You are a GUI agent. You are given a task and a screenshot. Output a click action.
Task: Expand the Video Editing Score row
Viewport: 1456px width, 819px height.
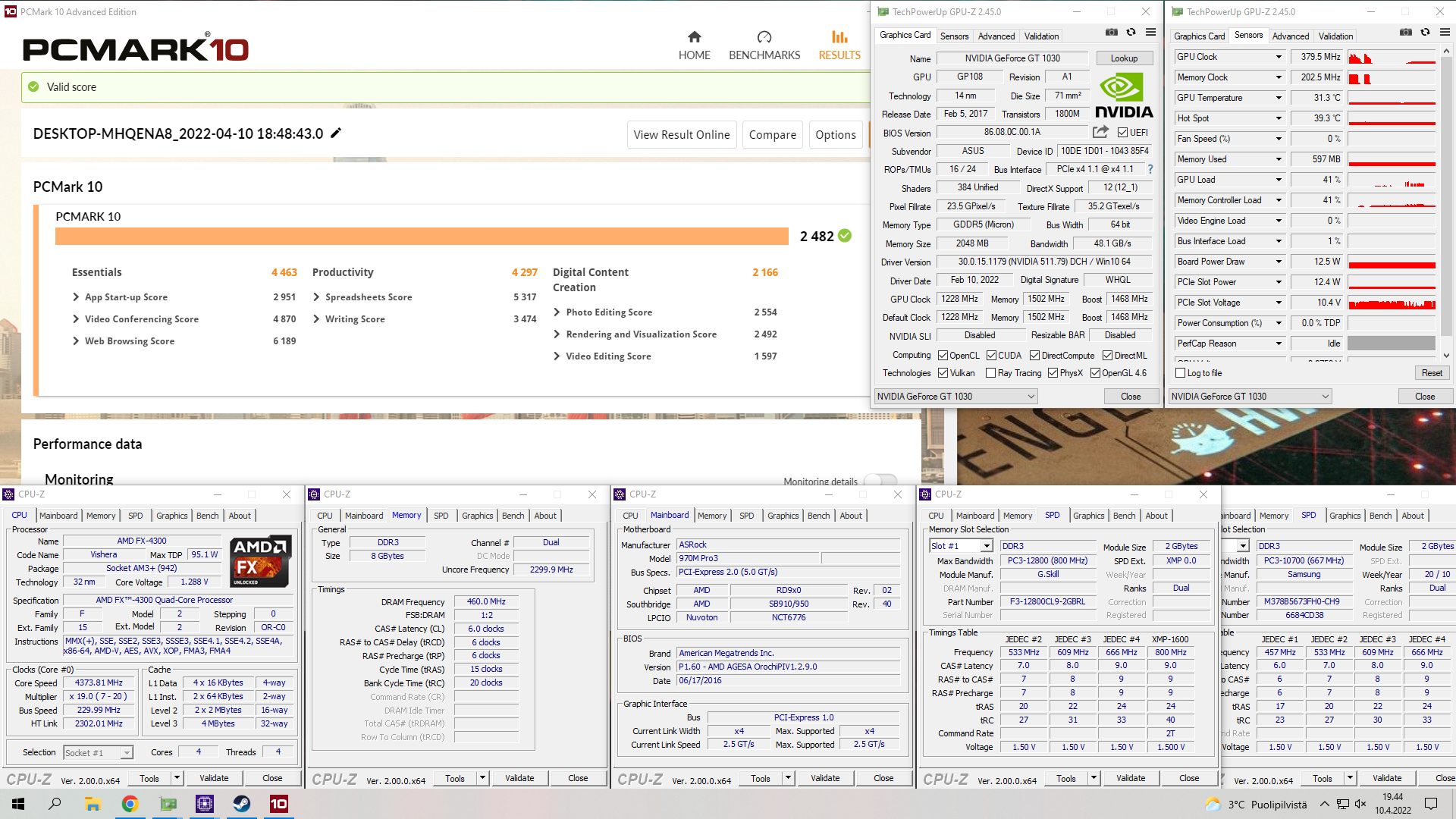tap(557, 356)
